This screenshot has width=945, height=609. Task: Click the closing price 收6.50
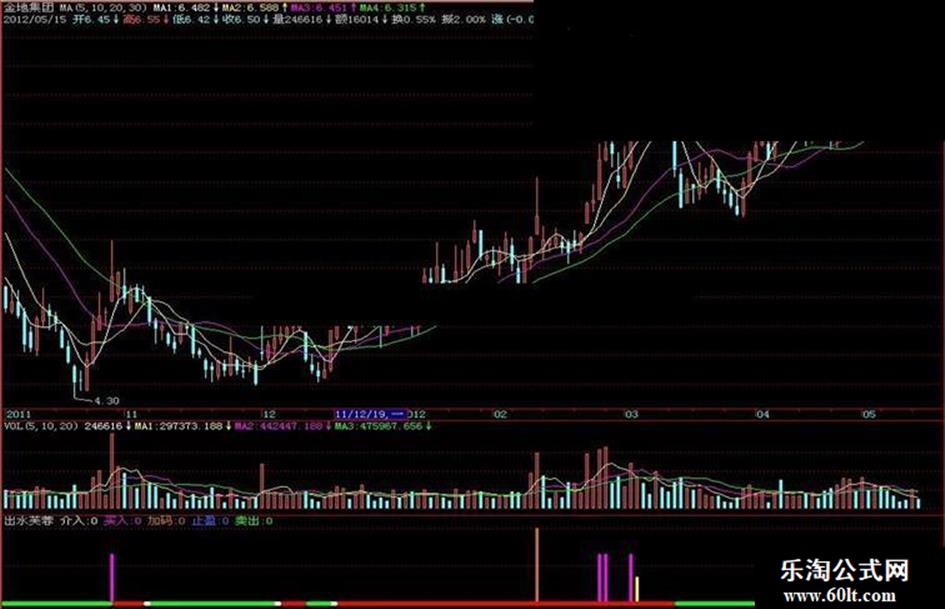point(241,19)
